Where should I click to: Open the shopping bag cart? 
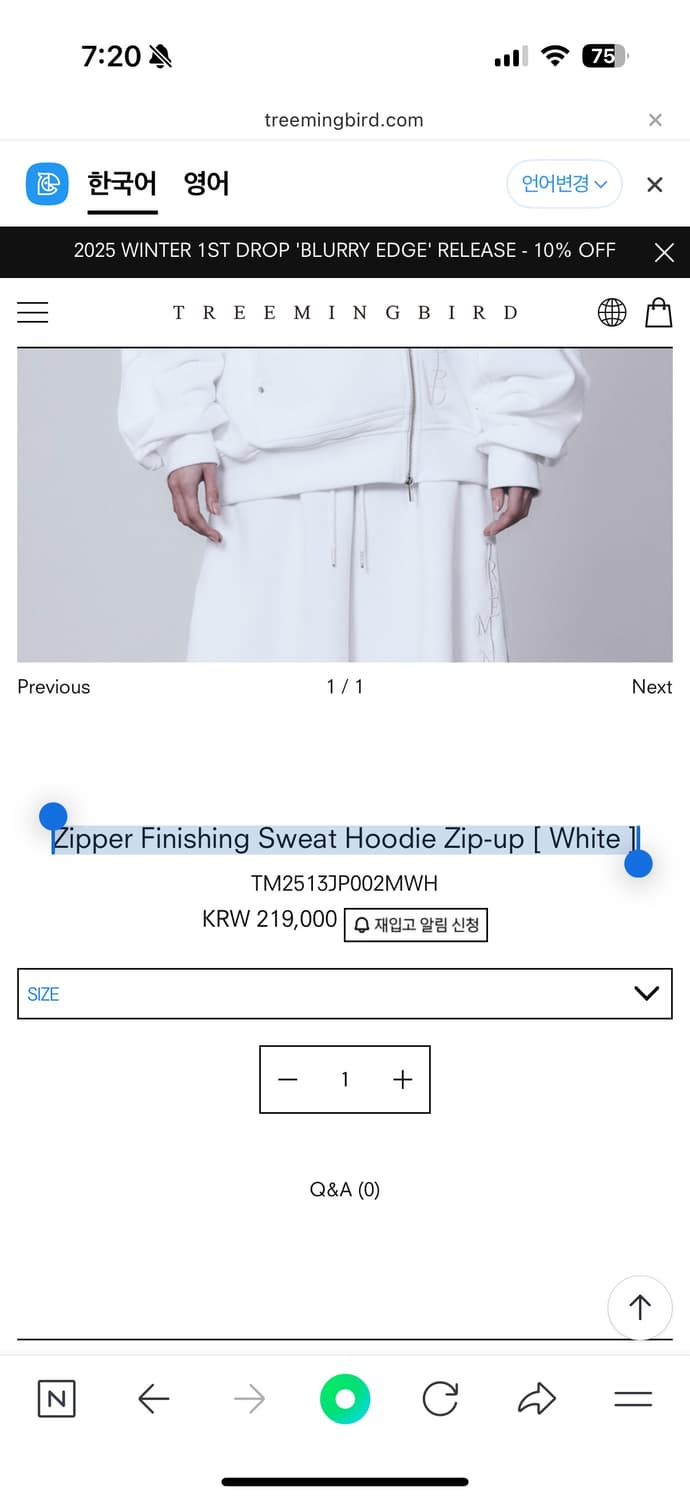(x=658, y=312)
